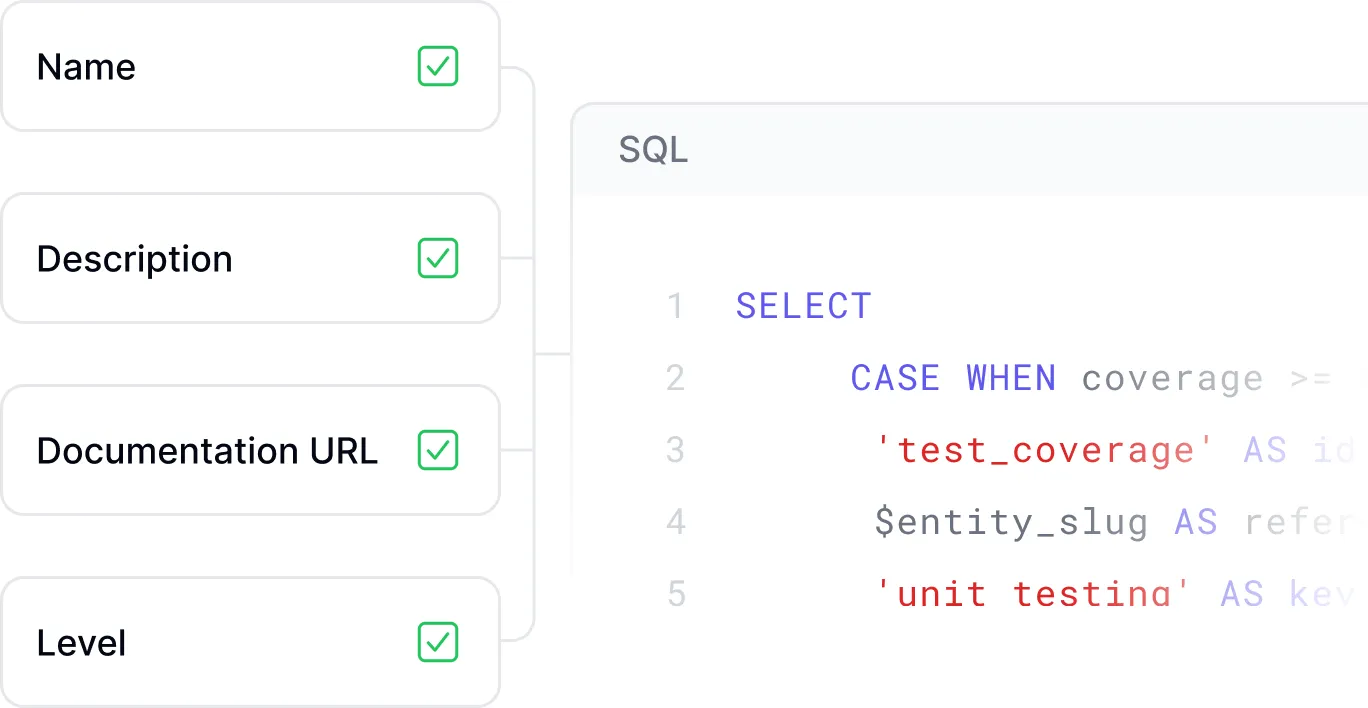Enable the Documentation URL checkbox
The width and height of the screenshot is (1368, 708).
(437, 451)
